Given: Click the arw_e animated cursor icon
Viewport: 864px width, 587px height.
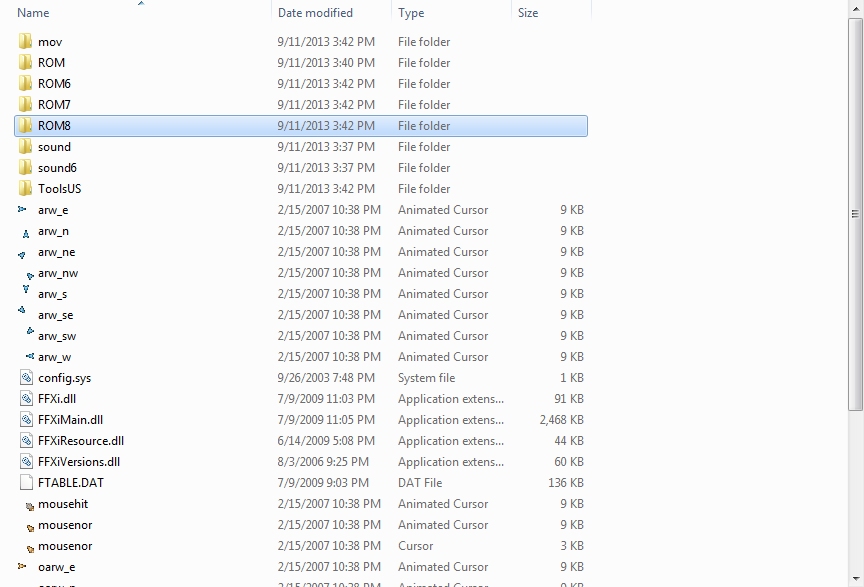Looking at the screenshot, I should [x=24, y=210].
